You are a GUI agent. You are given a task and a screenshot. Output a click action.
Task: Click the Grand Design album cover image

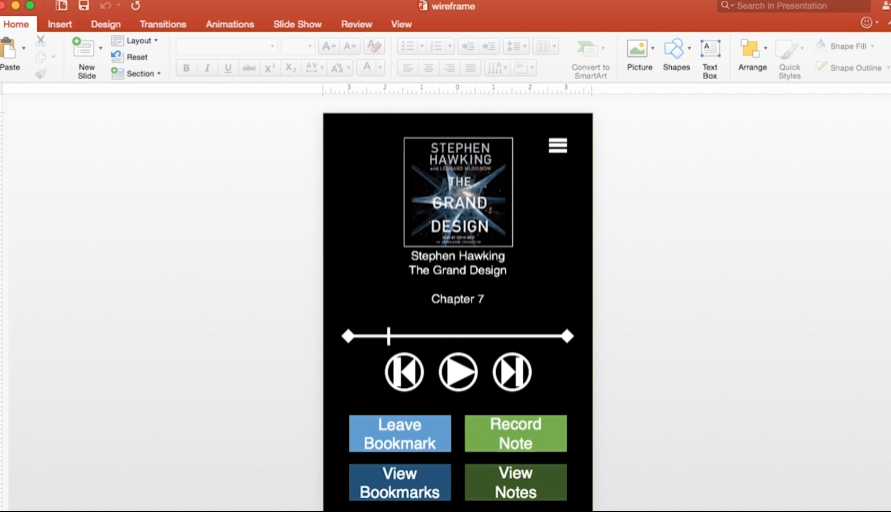458,192
